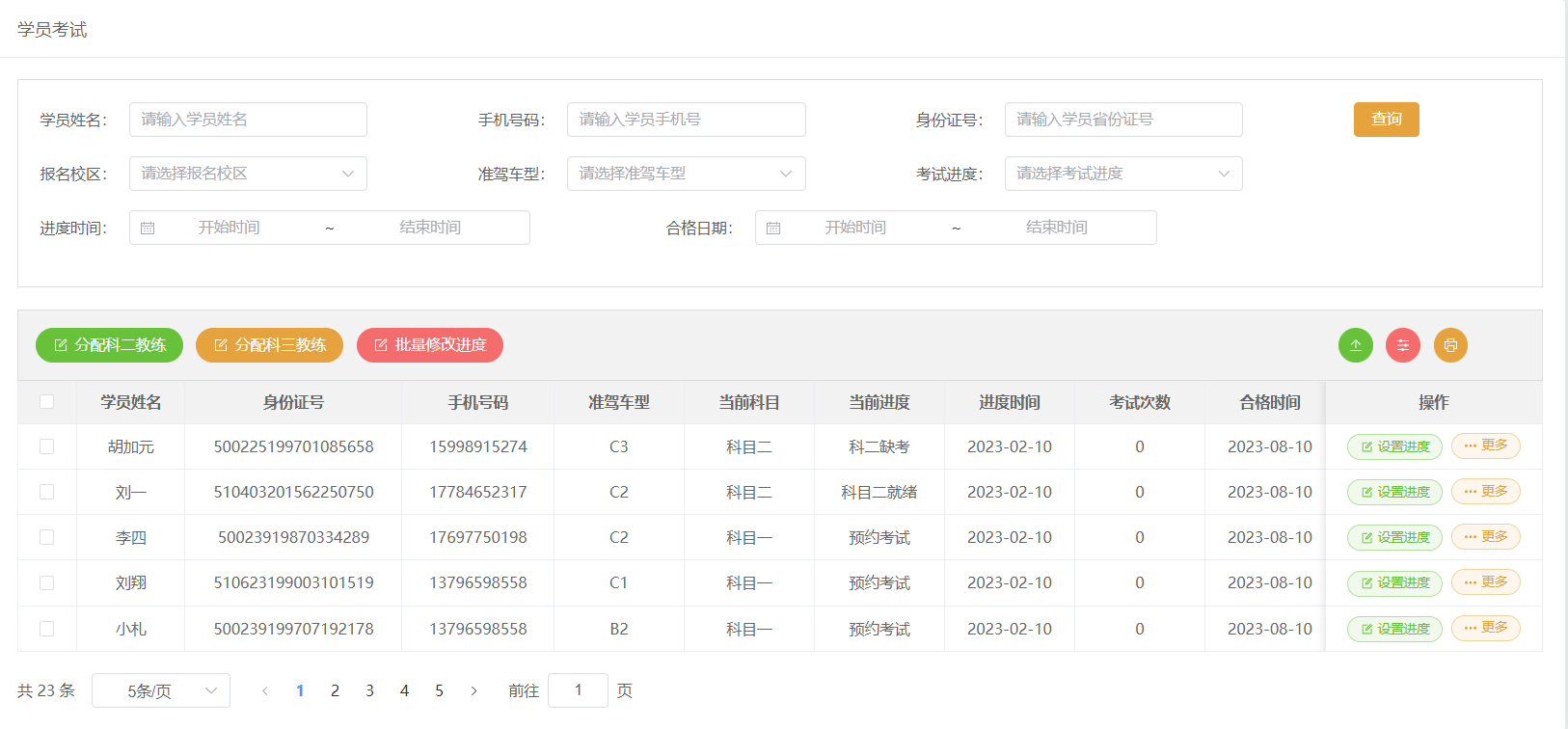This screenshot has height=729, width=1568.
Task: Click the B2 vehicle type cell
Action: [619, 629]
